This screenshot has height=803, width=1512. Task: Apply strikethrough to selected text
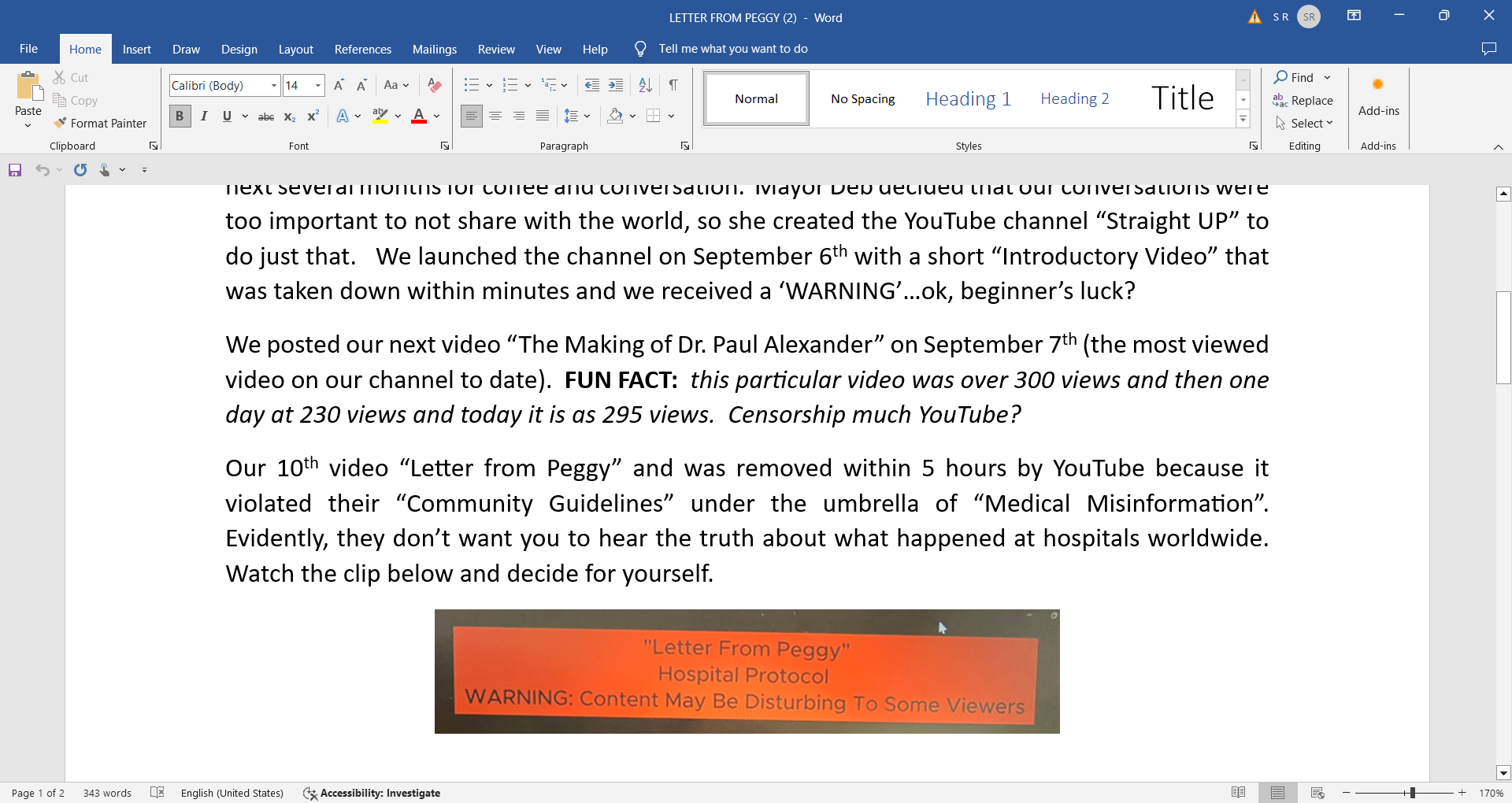click(266, 117)
